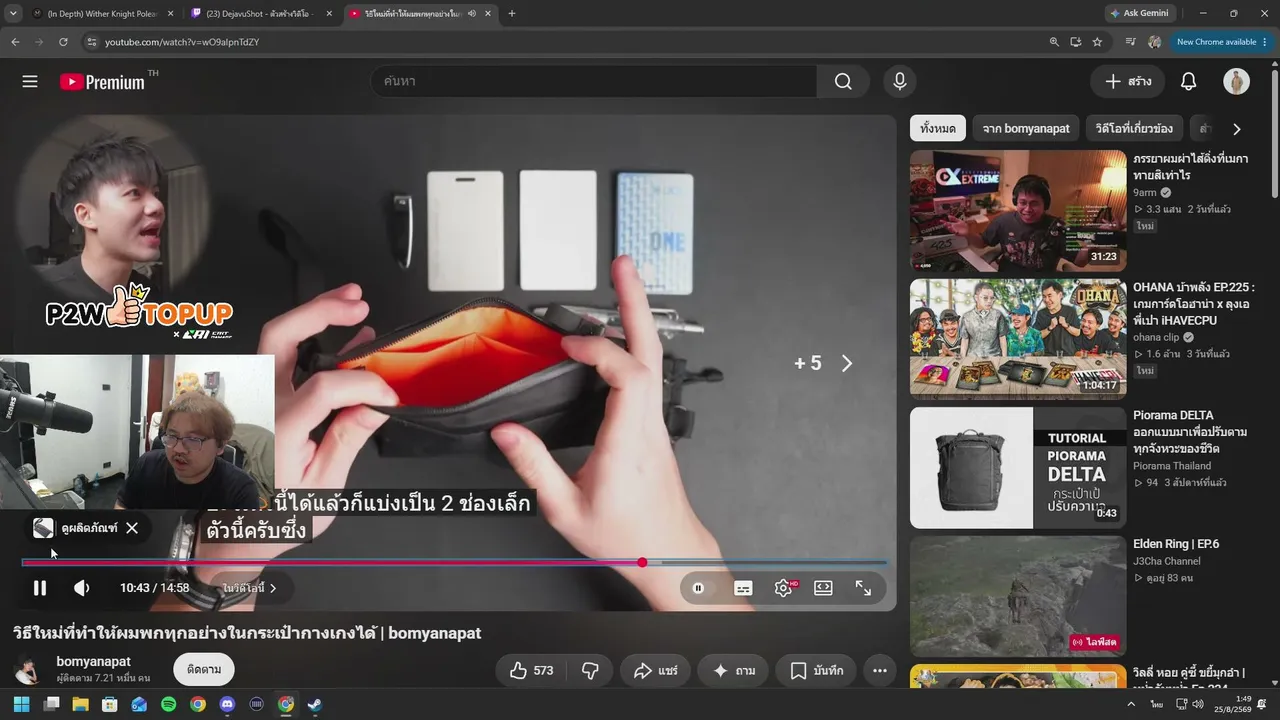Open File Explorer from the taskbar
The height and width of the screenshot is (720, 1280).
tap(80, 704)
